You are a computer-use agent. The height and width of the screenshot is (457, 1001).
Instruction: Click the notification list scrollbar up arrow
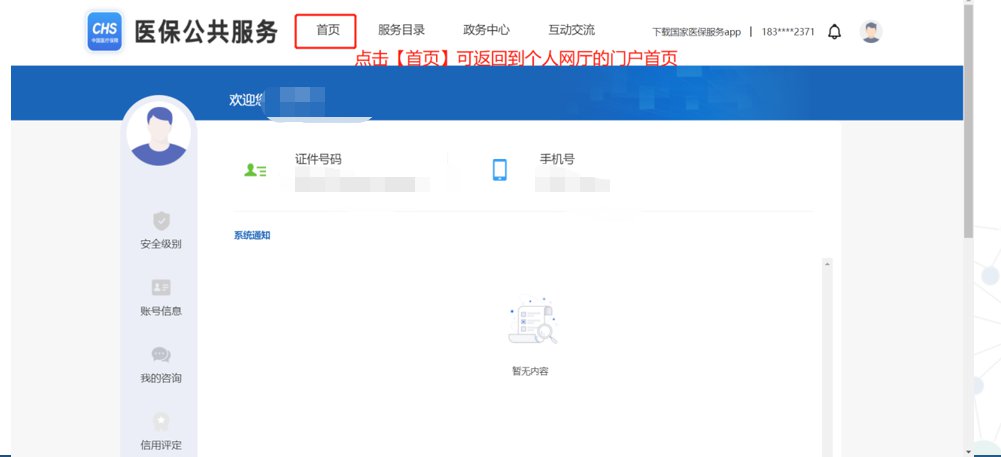[x=827, y=263]
